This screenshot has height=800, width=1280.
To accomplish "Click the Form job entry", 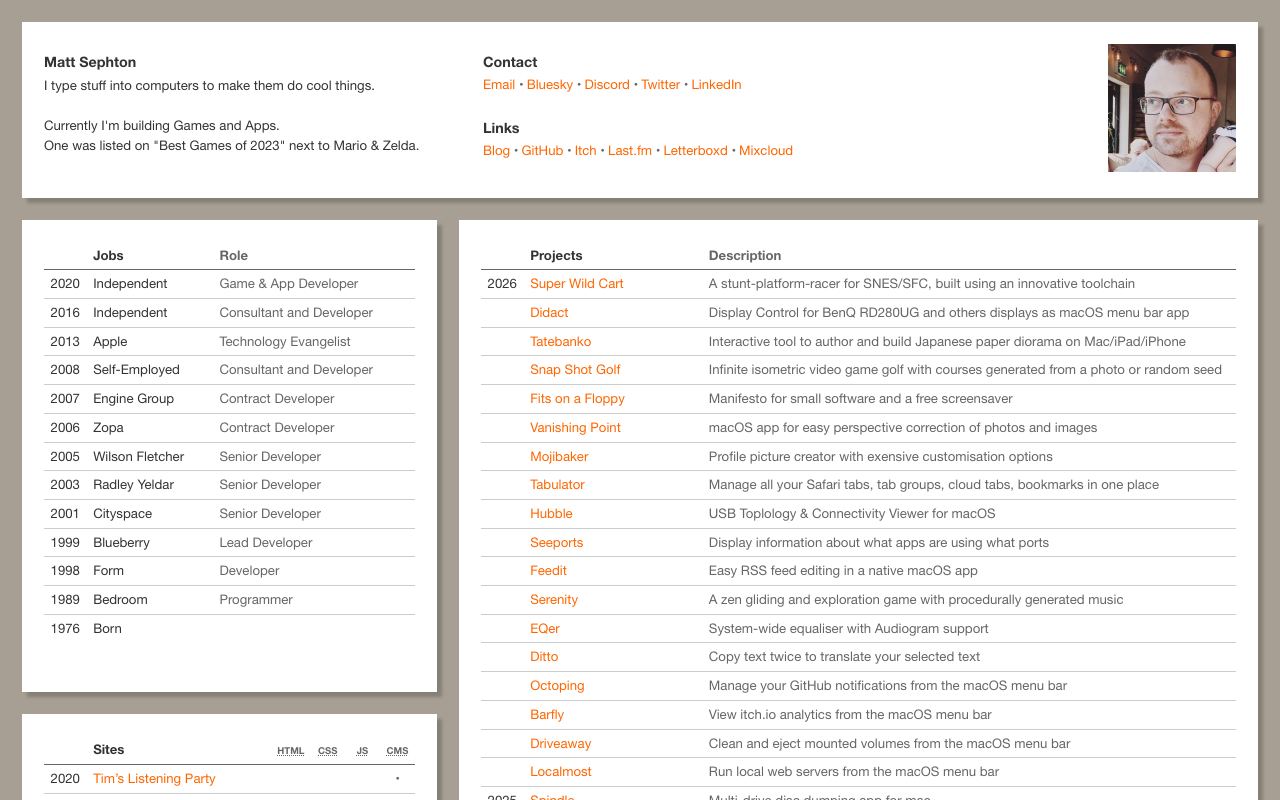I will click(108, 571).
